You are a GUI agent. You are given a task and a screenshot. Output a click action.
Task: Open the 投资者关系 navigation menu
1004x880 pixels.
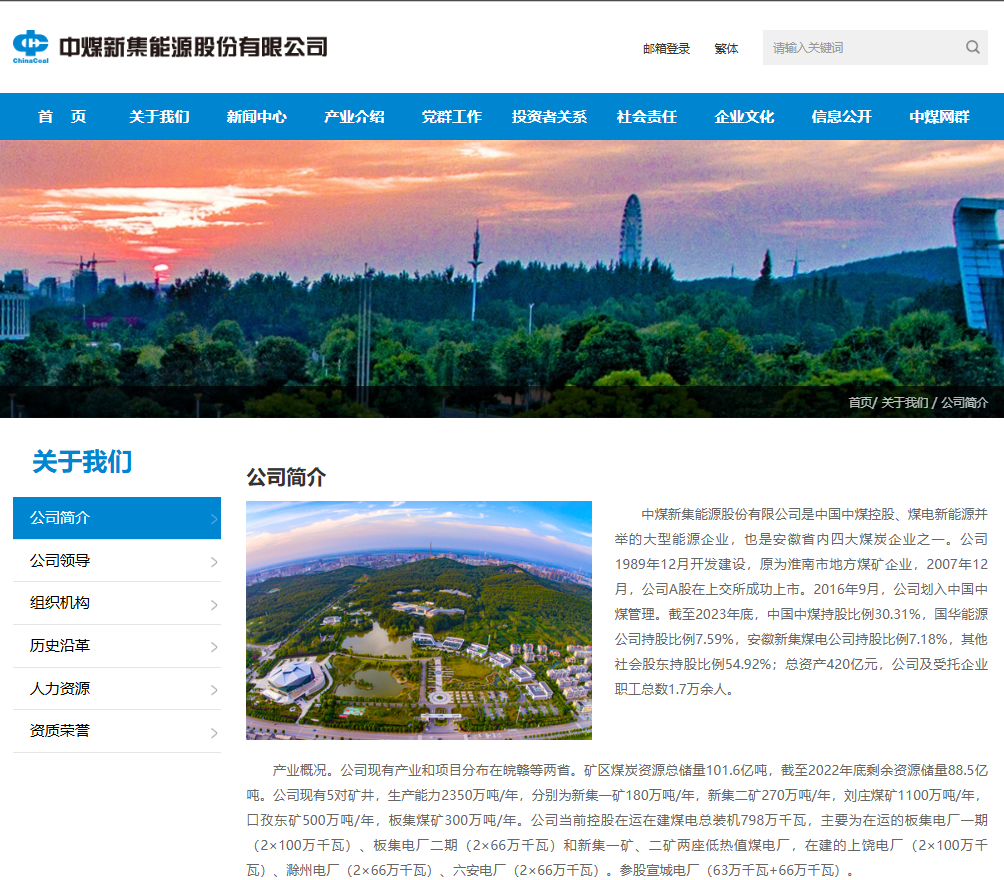(x=549, y=117)
